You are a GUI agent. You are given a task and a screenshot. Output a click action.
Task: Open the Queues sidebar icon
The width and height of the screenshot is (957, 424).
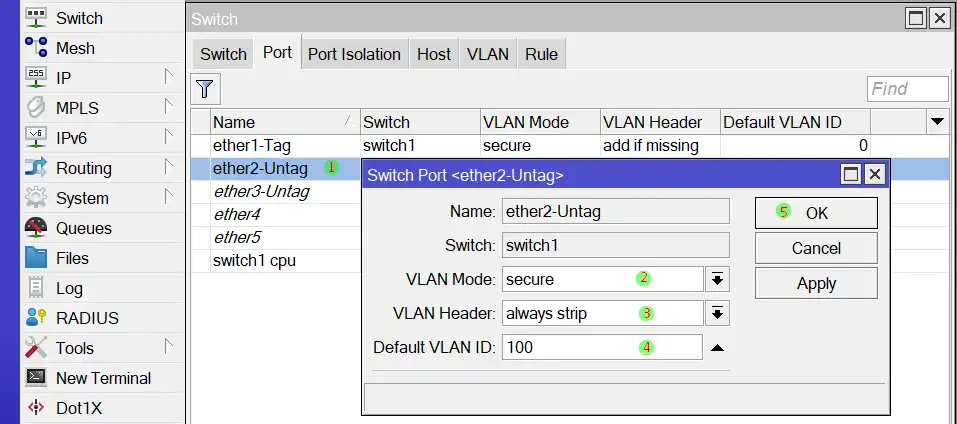point(36,228)
